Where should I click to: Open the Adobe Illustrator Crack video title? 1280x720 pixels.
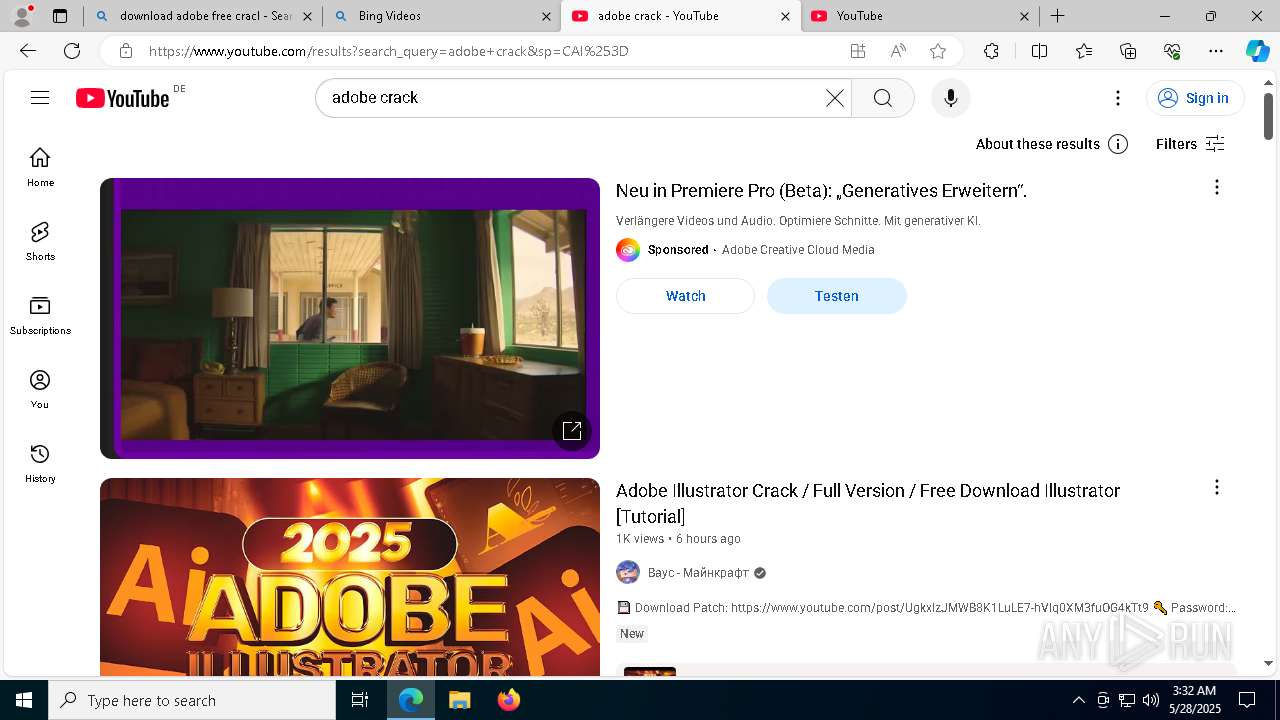[x=868, y=503]
